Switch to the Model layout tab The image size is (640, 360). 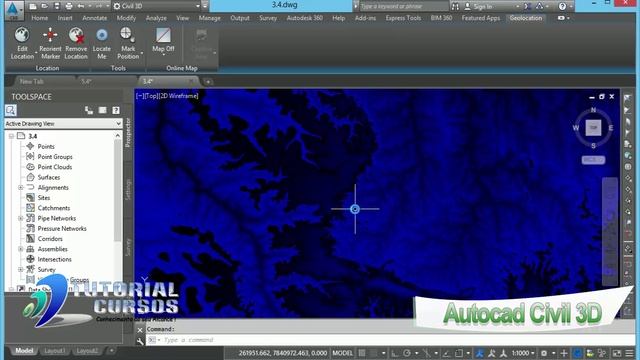coord(24,351)
